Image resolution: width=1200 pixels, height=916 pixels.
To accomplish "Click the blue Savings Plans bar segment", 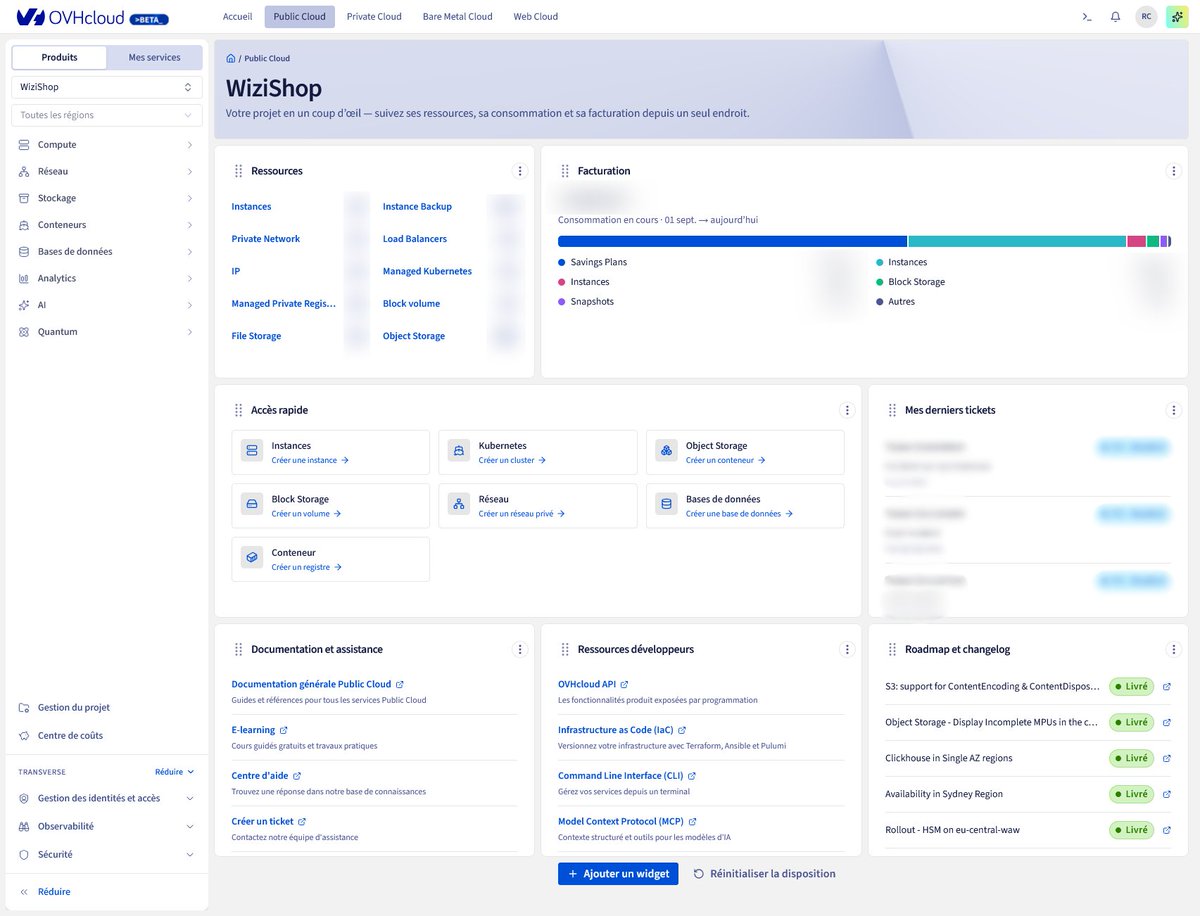I will tap(732, 241).
